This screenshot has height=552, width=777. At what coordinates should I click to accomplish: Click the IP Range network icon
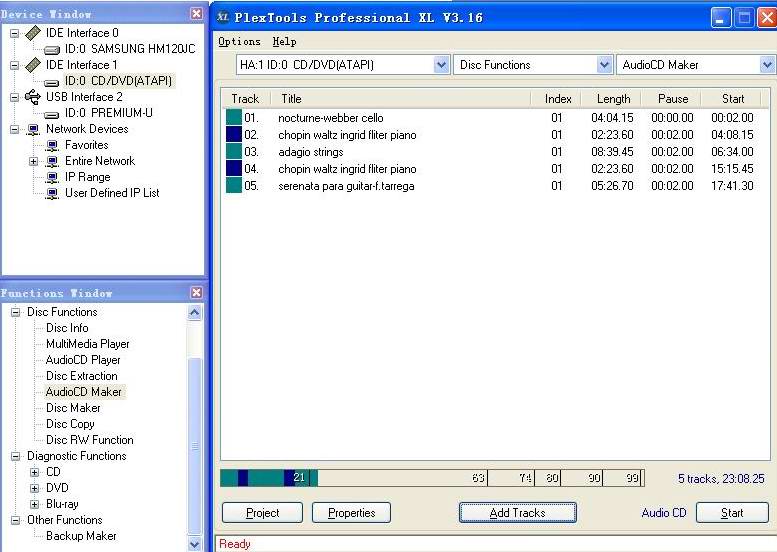52,177
